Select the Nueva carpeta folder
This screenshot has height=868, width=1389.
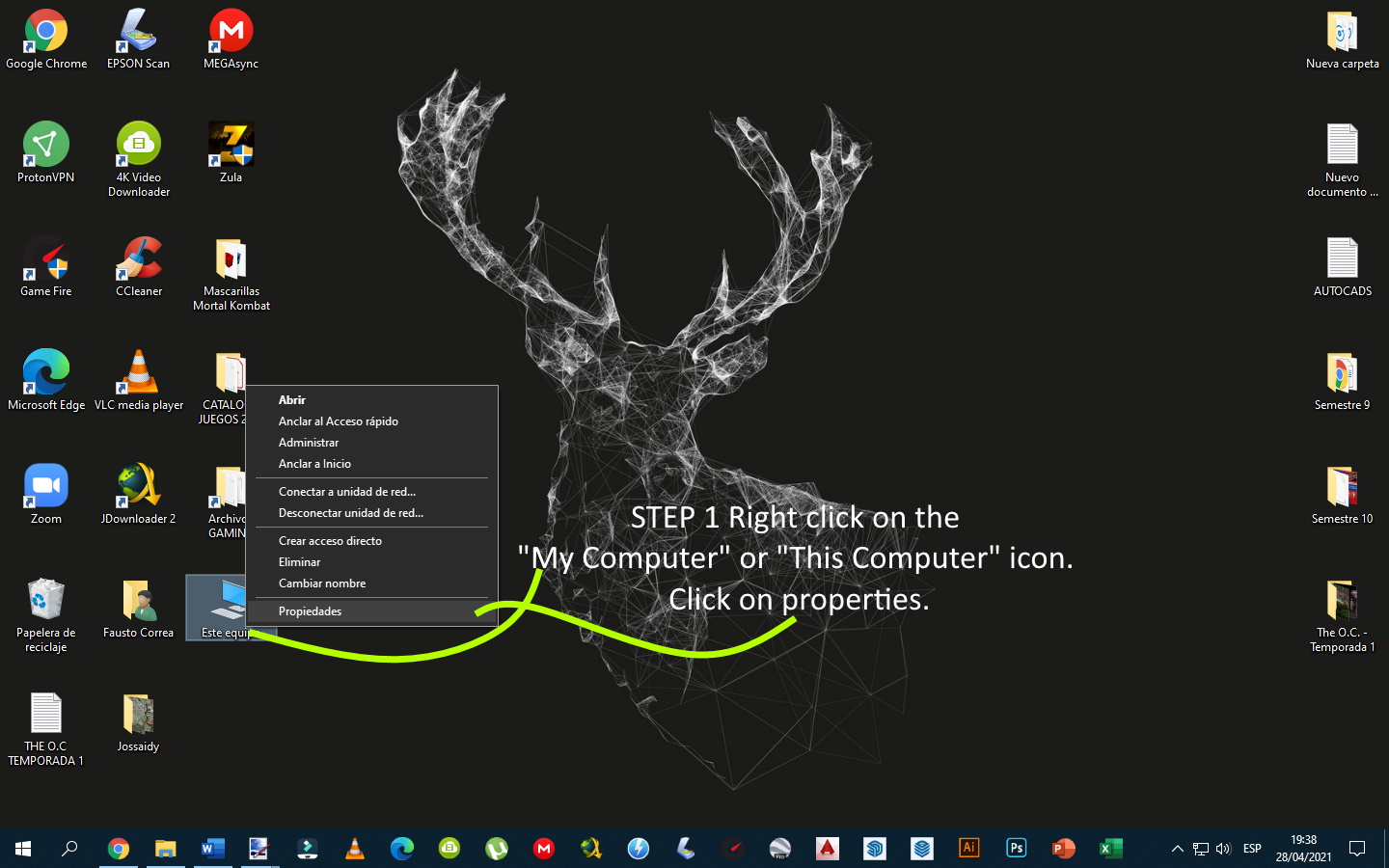tap(1343, 39)
